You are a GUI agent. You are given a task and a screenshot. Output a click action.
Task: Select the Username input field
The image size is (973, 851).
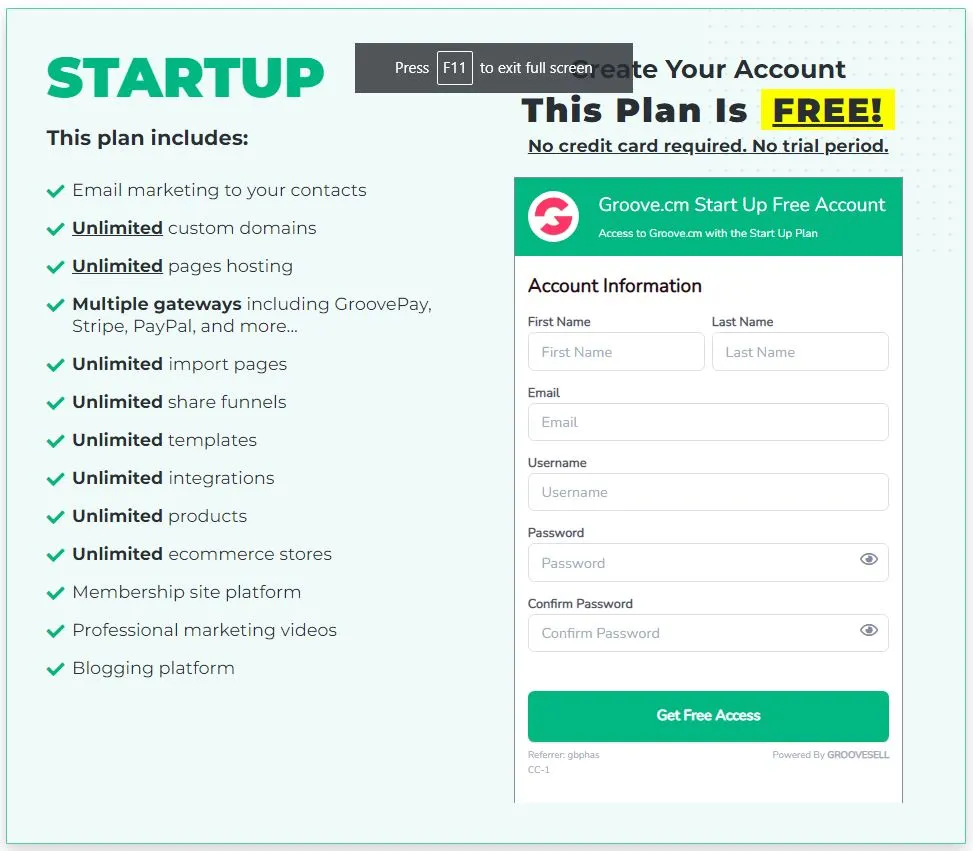tap(708, 492)
